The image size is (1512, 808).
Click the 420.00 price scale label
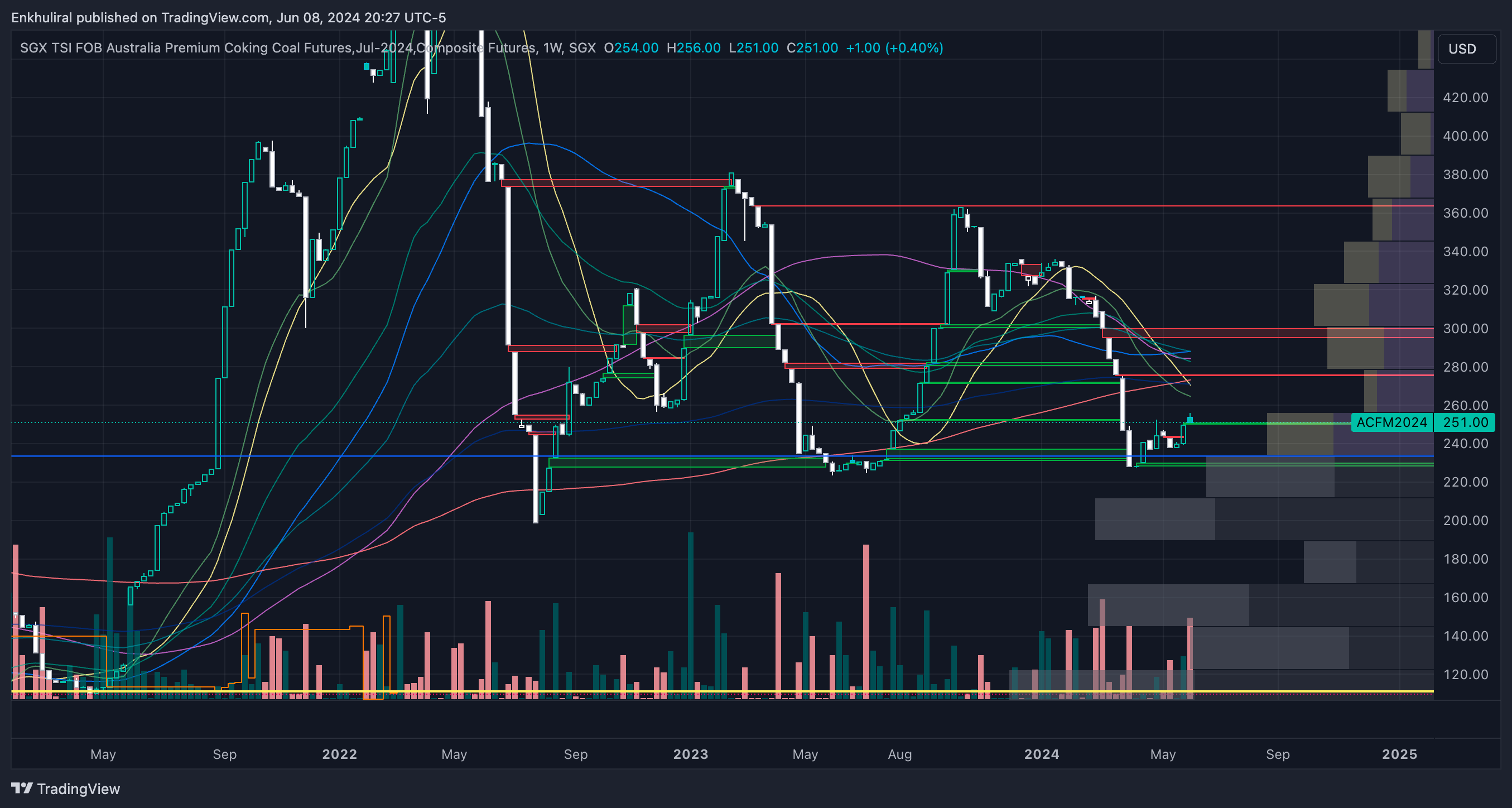click(x=1465, y=98)
